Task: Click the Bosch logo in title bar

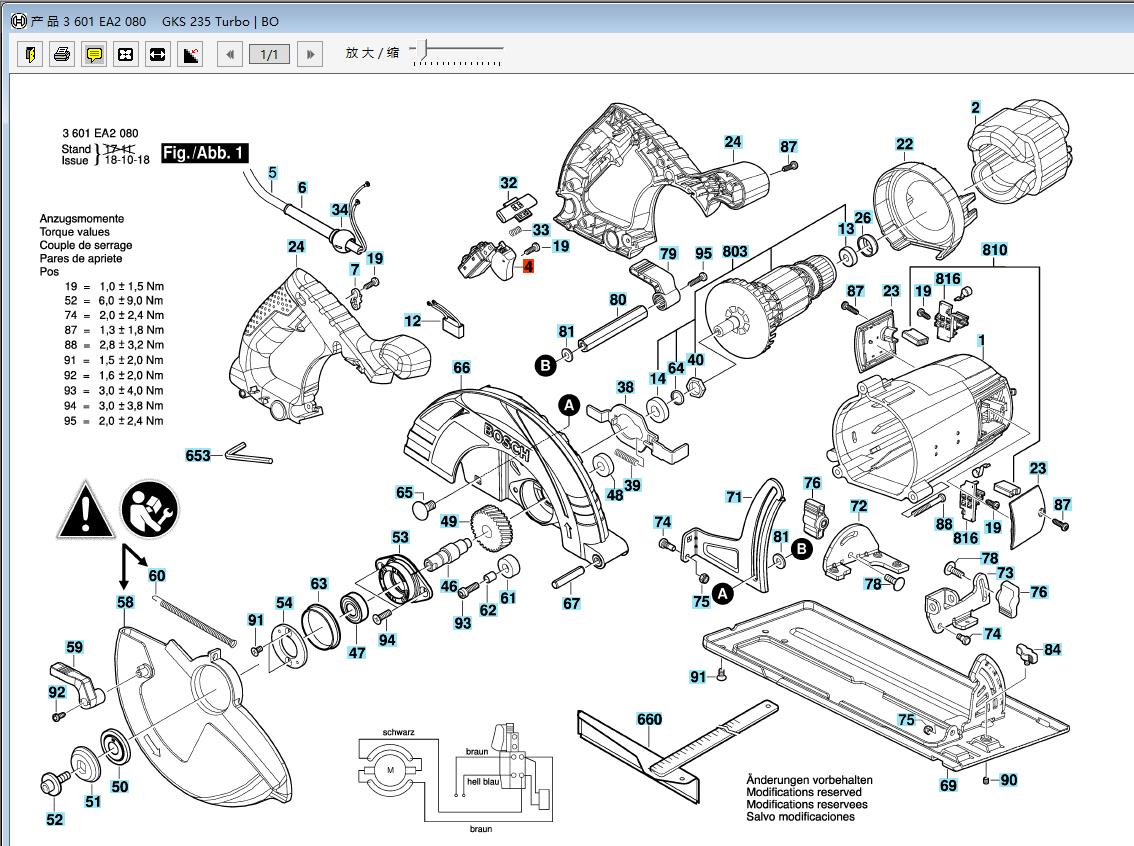Action: tap(19, 21)
